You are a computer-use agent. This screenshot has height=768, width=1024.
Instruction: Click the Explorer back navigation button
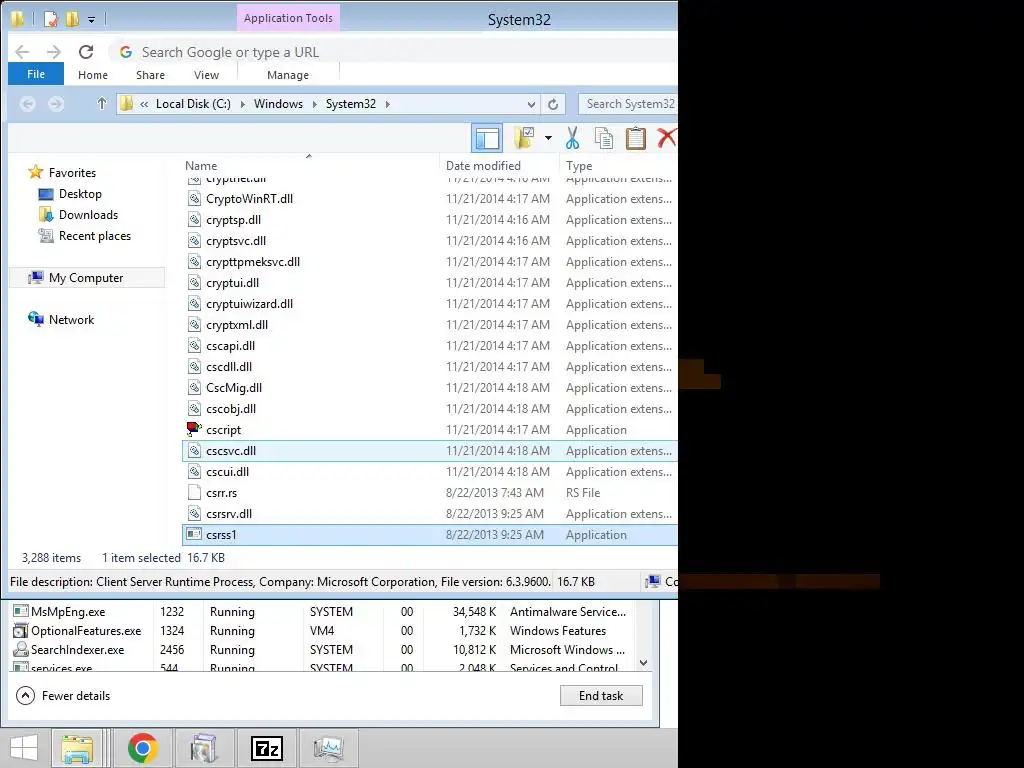click(27, 104)
